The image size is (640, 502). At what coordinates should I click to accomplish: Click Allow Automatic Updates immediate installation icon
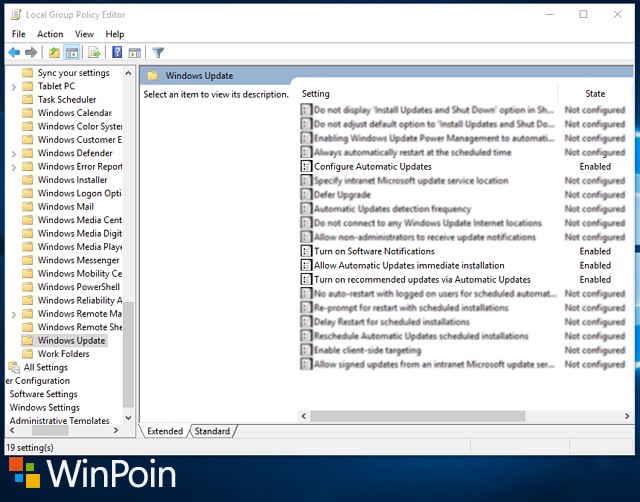306,265
